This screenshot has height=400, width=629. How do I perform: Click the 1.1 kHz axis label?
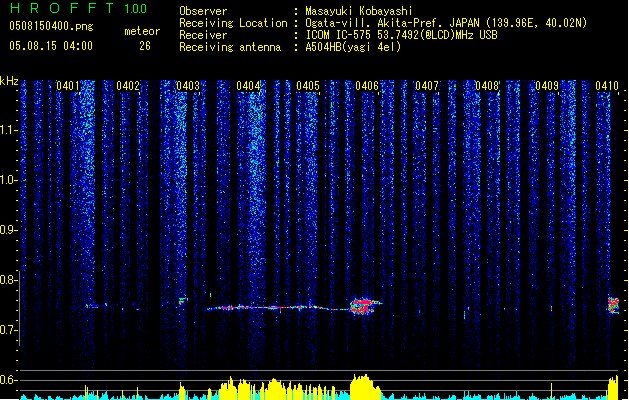coord(9,130)
